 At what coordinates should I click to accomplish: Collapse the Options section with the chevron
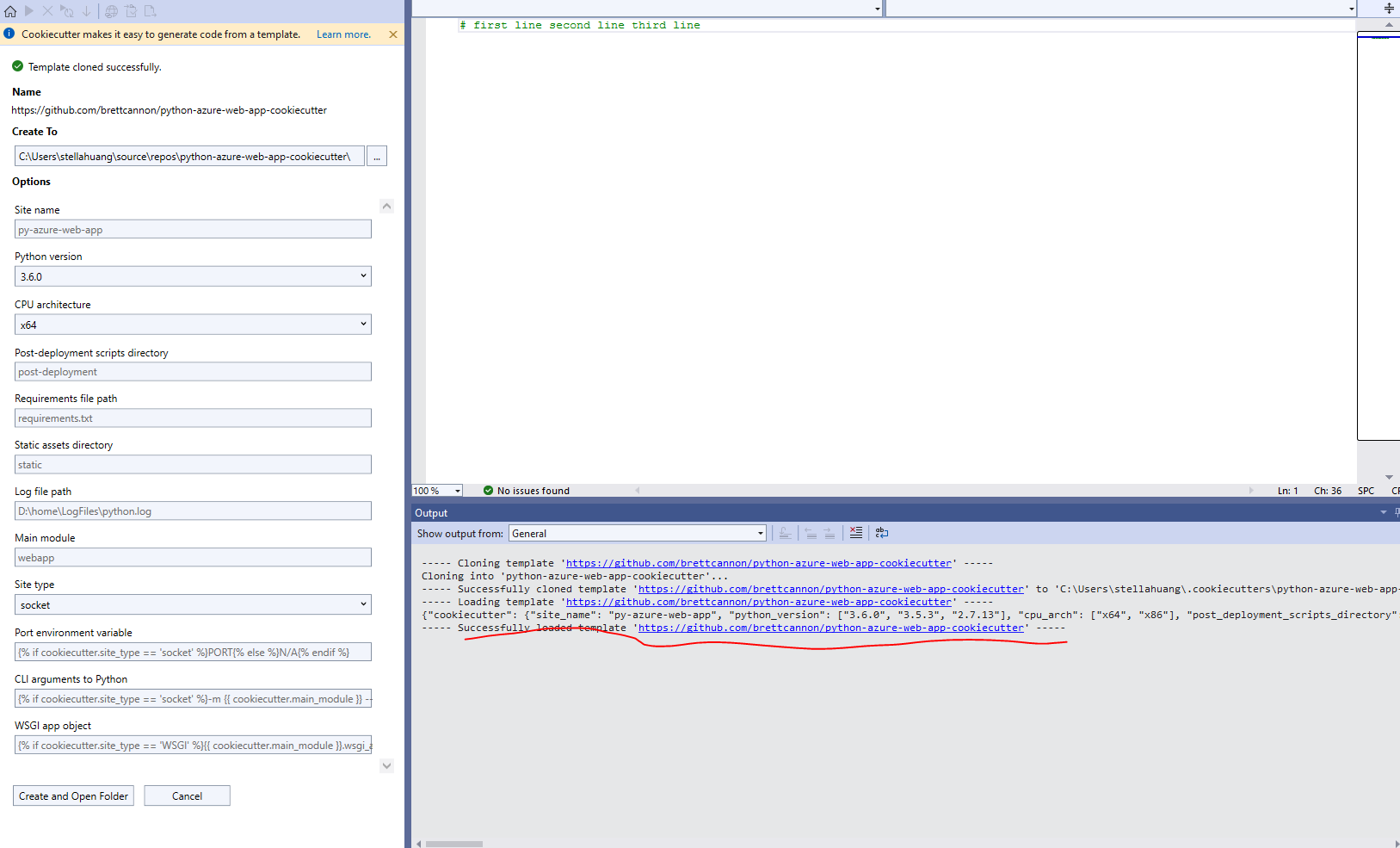click(x=386, y=206)
